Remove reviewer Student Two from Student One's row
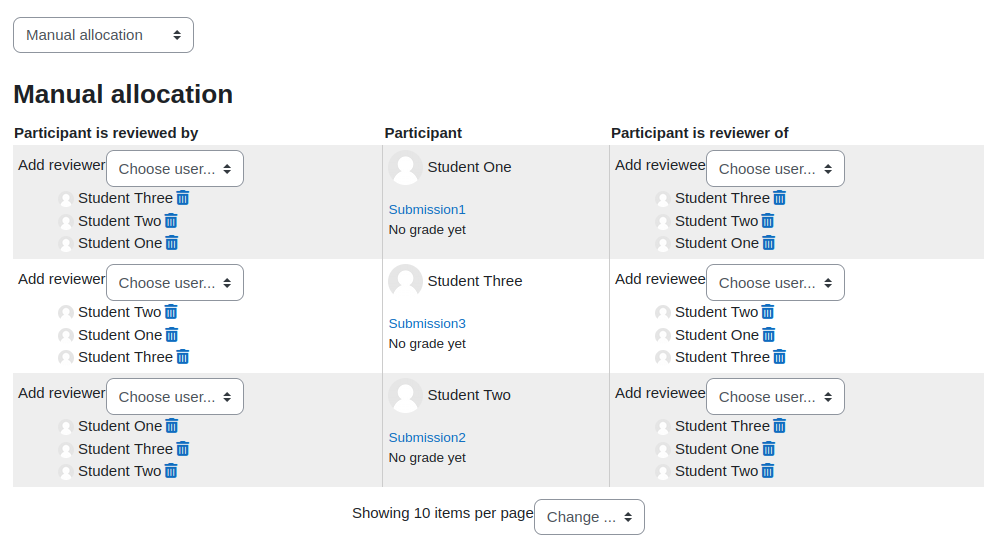Image resolution: width=992 pixels, height=547 pixels. 171,221
